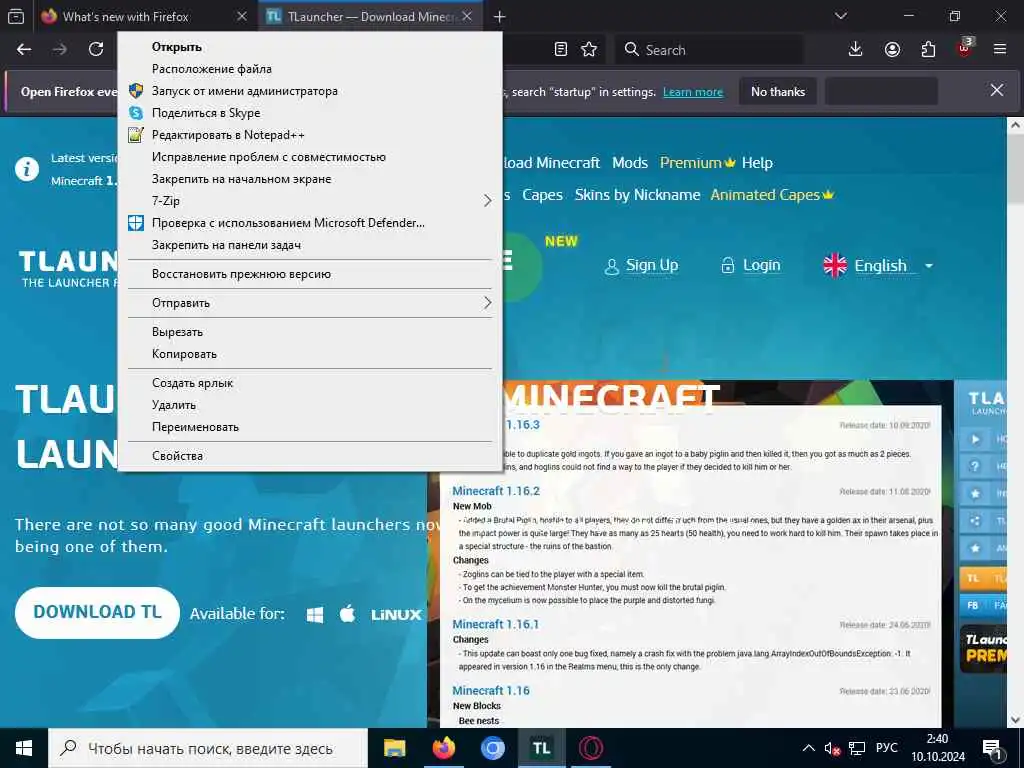Click the Windows logo download icon
Image resolution: width=1024 pixels, height=768 pixels.
315,615
